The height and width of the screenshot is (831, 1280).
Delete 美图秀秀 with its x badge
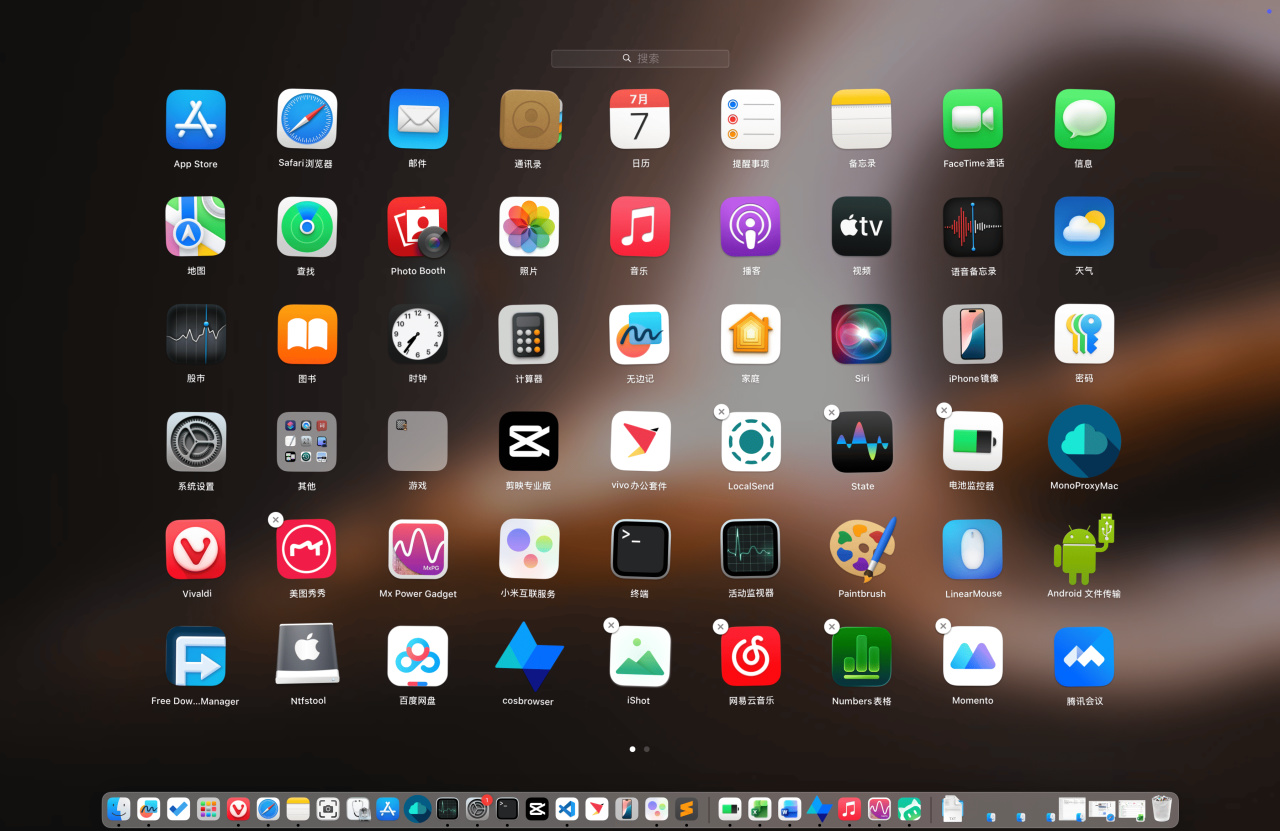click(276, 520)
